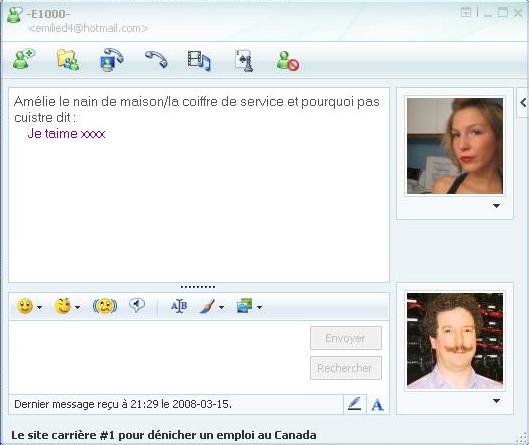
Task: Open the background paintbrush dropdown
Action: [x=221, y=307]
